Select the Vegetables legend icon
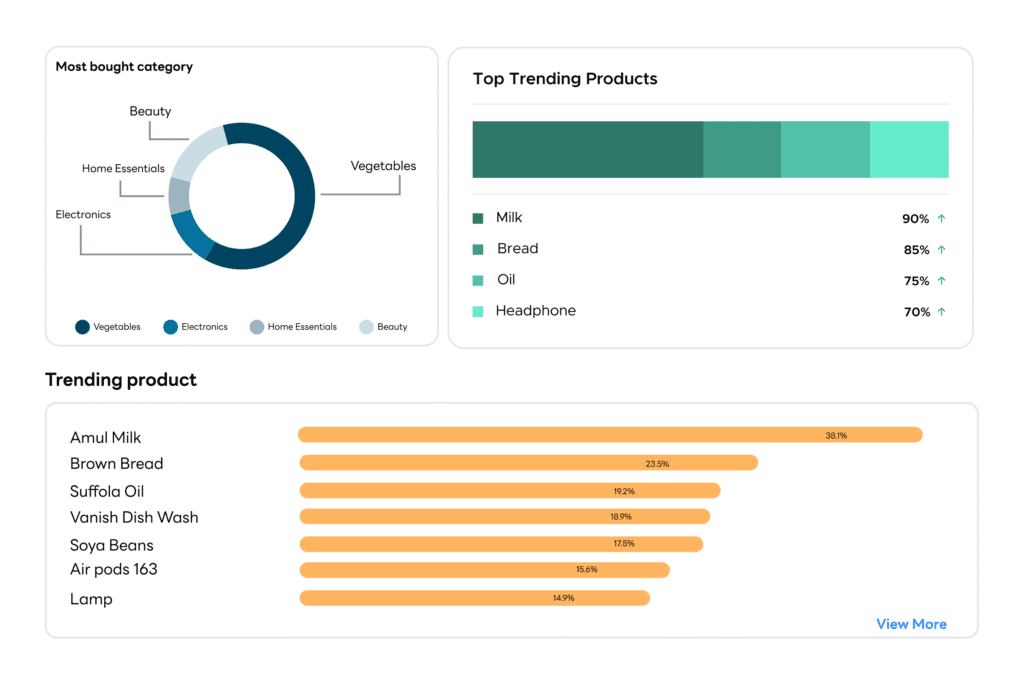The image size is (1024, 684). [82, 327]
